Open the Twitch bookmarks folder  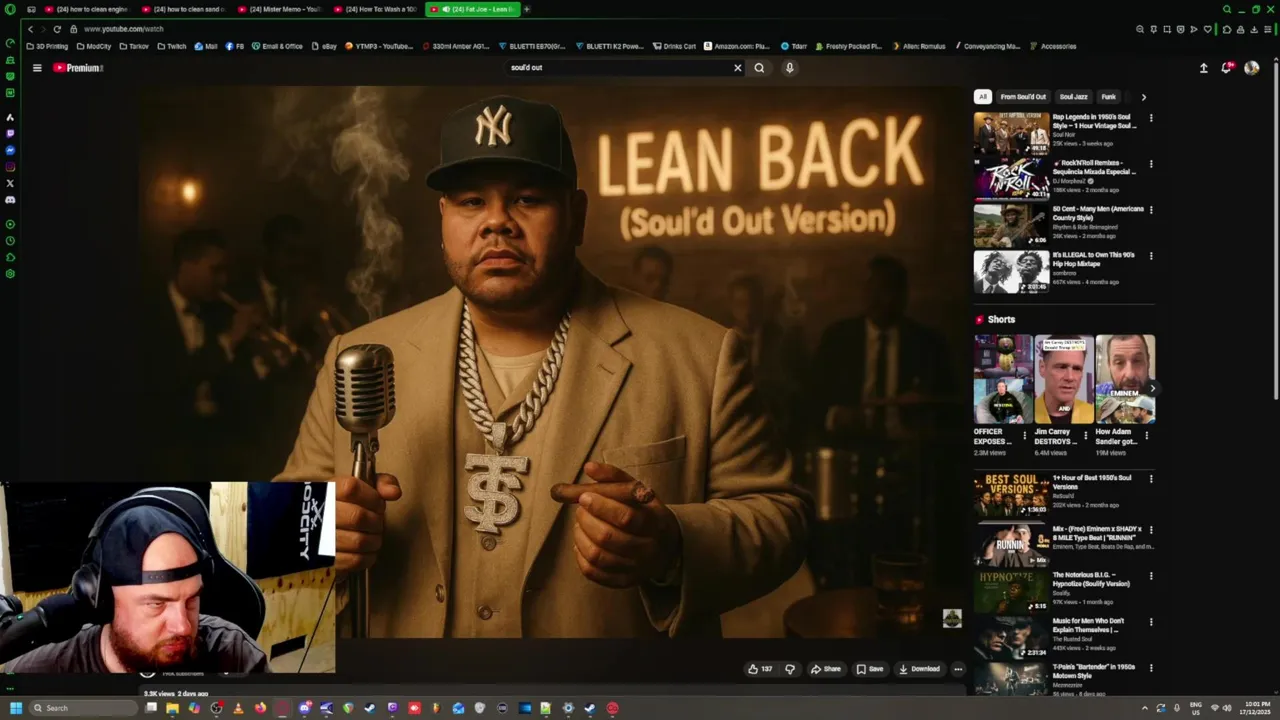pyautogui.click(x=172, y=46)
